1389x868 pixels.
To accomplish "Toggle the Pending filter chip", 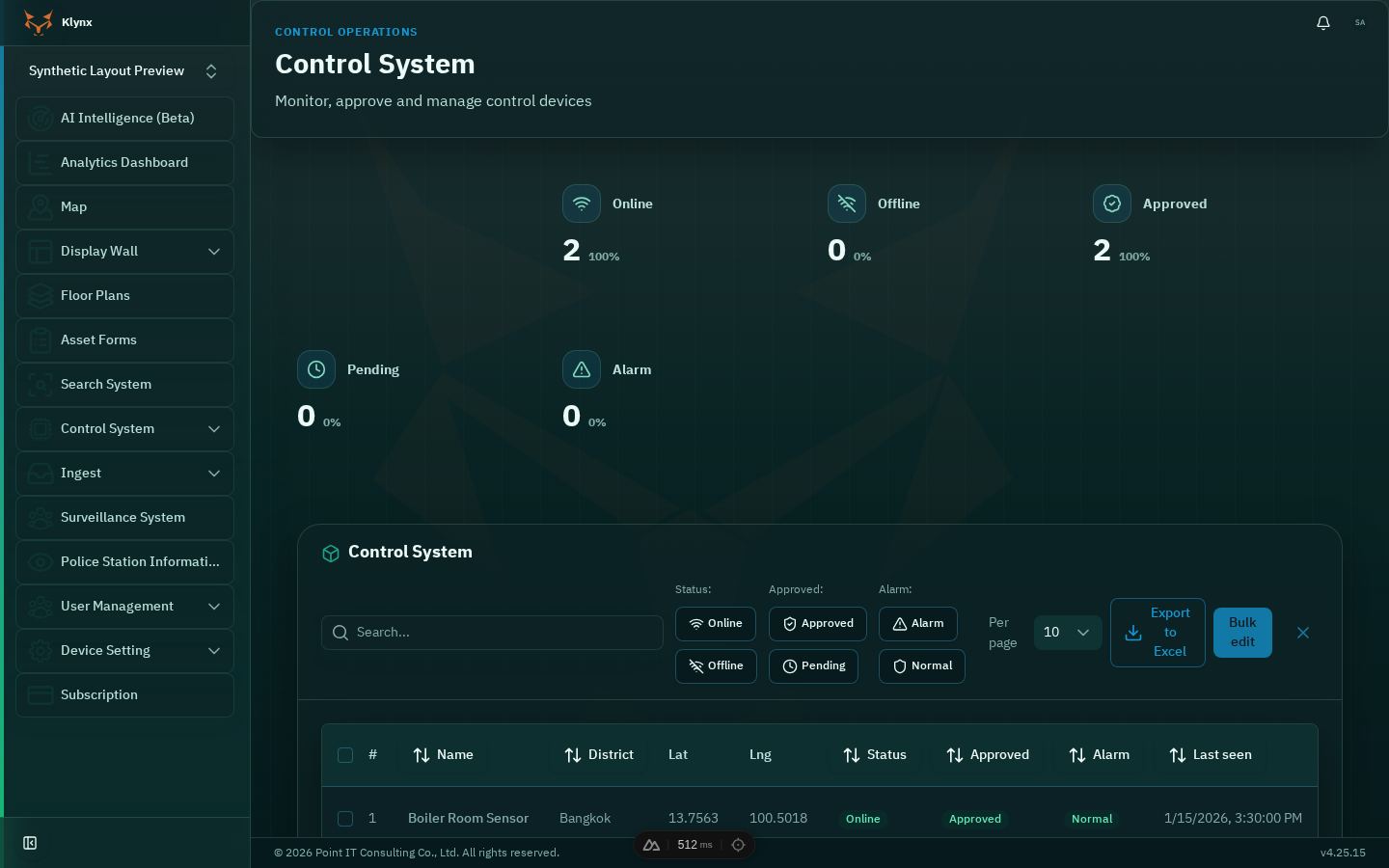I will (813, 666).
